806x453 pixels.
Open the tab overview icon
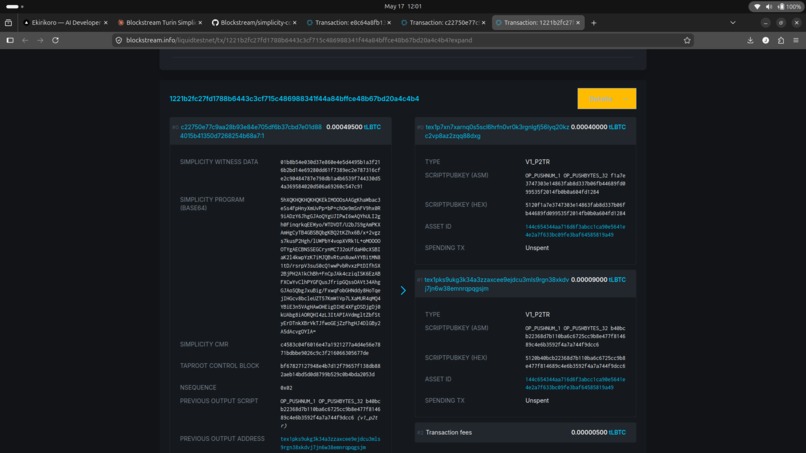point(8,23)
